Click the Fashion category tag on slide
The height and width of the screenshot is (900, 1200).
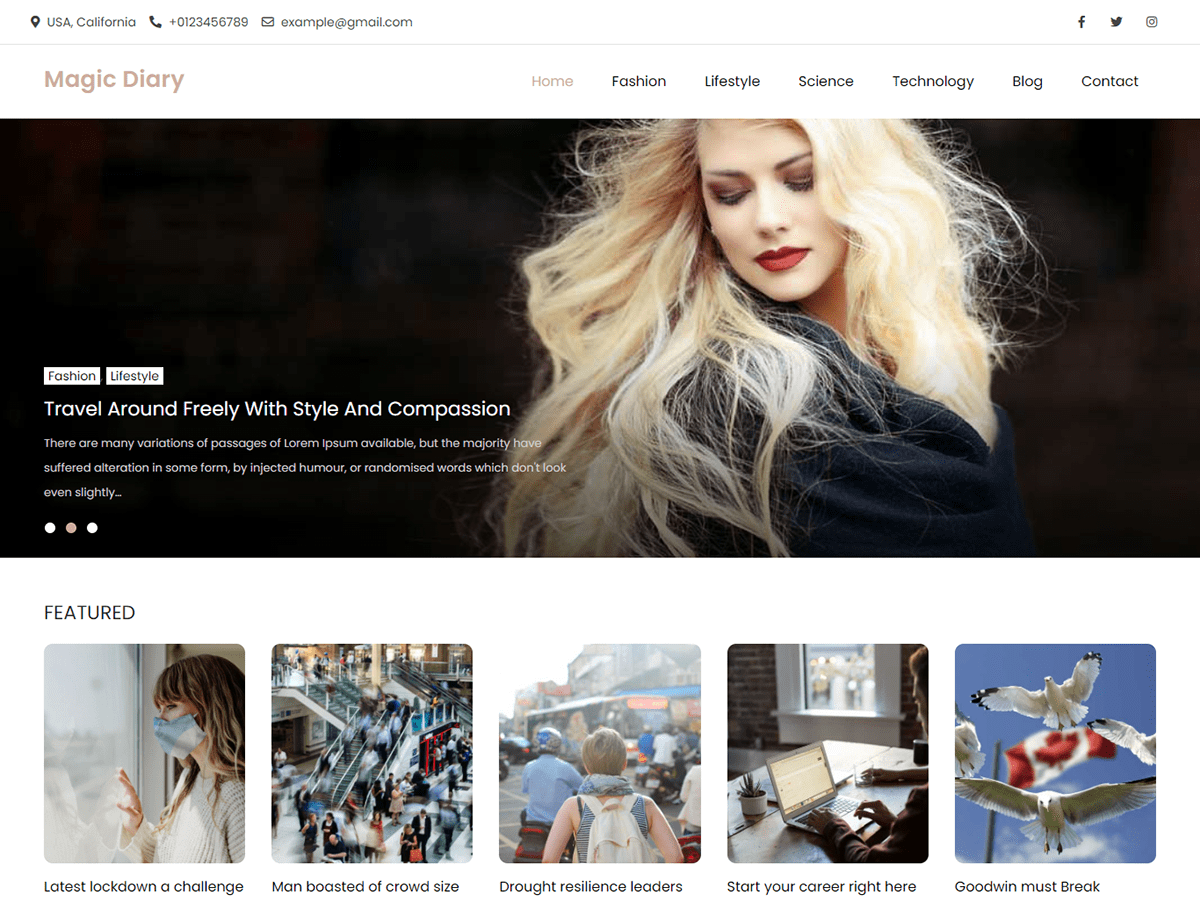coord(72,376)
